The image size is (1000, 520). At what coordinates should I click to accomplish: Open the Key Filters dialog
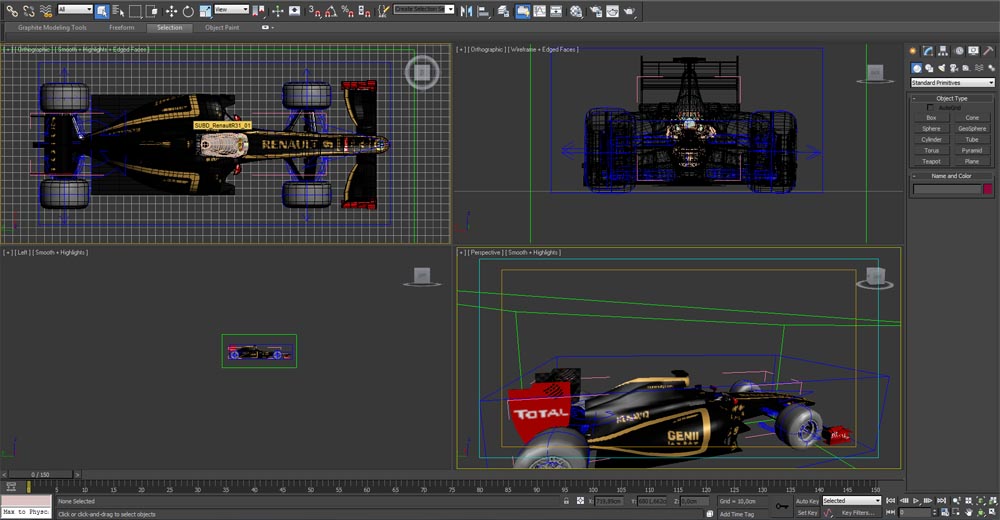click(x=858, y=512)
